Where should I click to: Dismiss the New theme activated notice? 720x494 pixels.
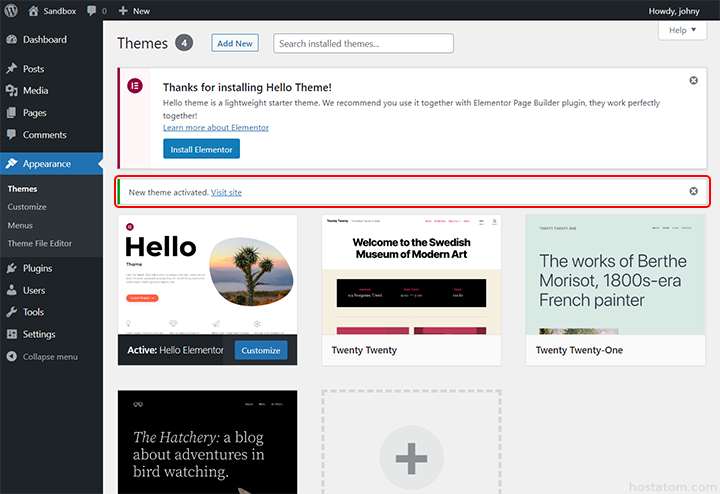coord(694,191)
